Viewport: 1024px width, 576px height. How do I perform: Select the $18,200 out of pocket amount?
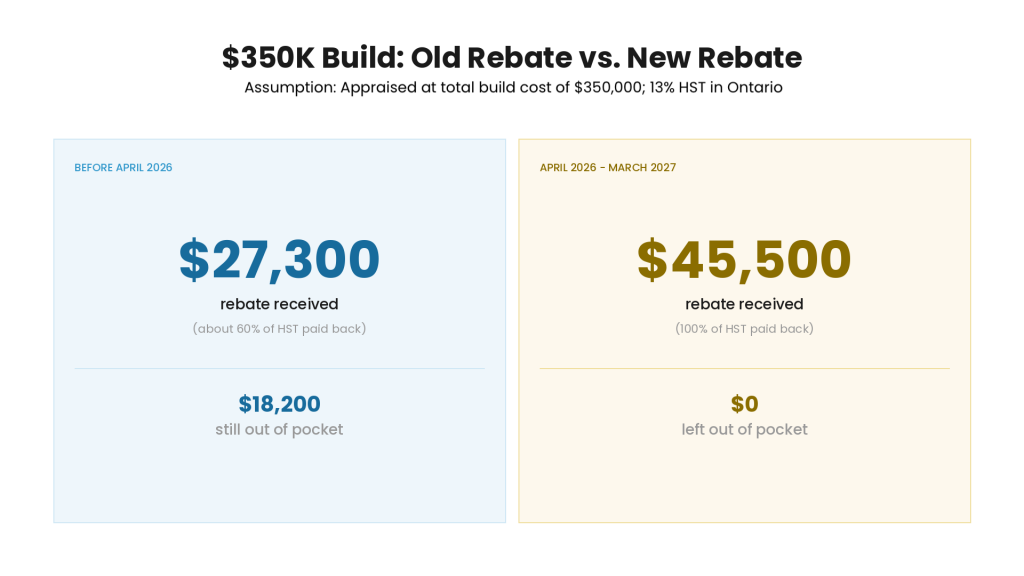(280, 404)
